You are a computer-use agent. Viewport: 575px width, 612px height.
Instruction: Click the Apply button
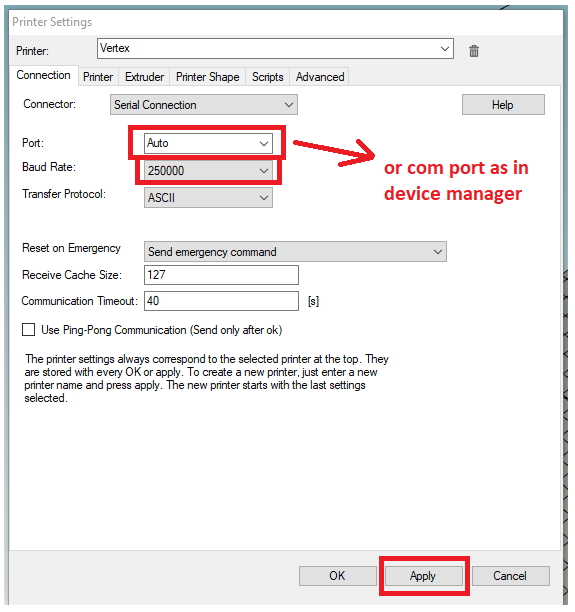pyautogui.click(x=424, y=576)
